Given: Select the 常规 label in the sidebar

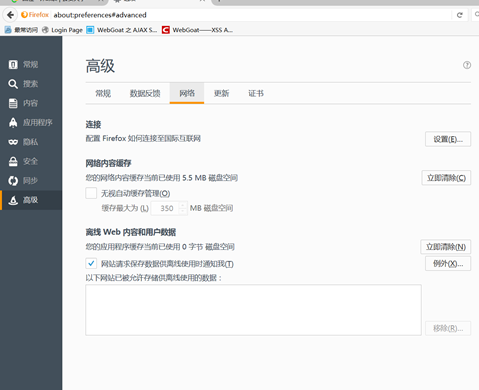Looking at the screenshot, I should pyautogui.click(x=30, y=65).
